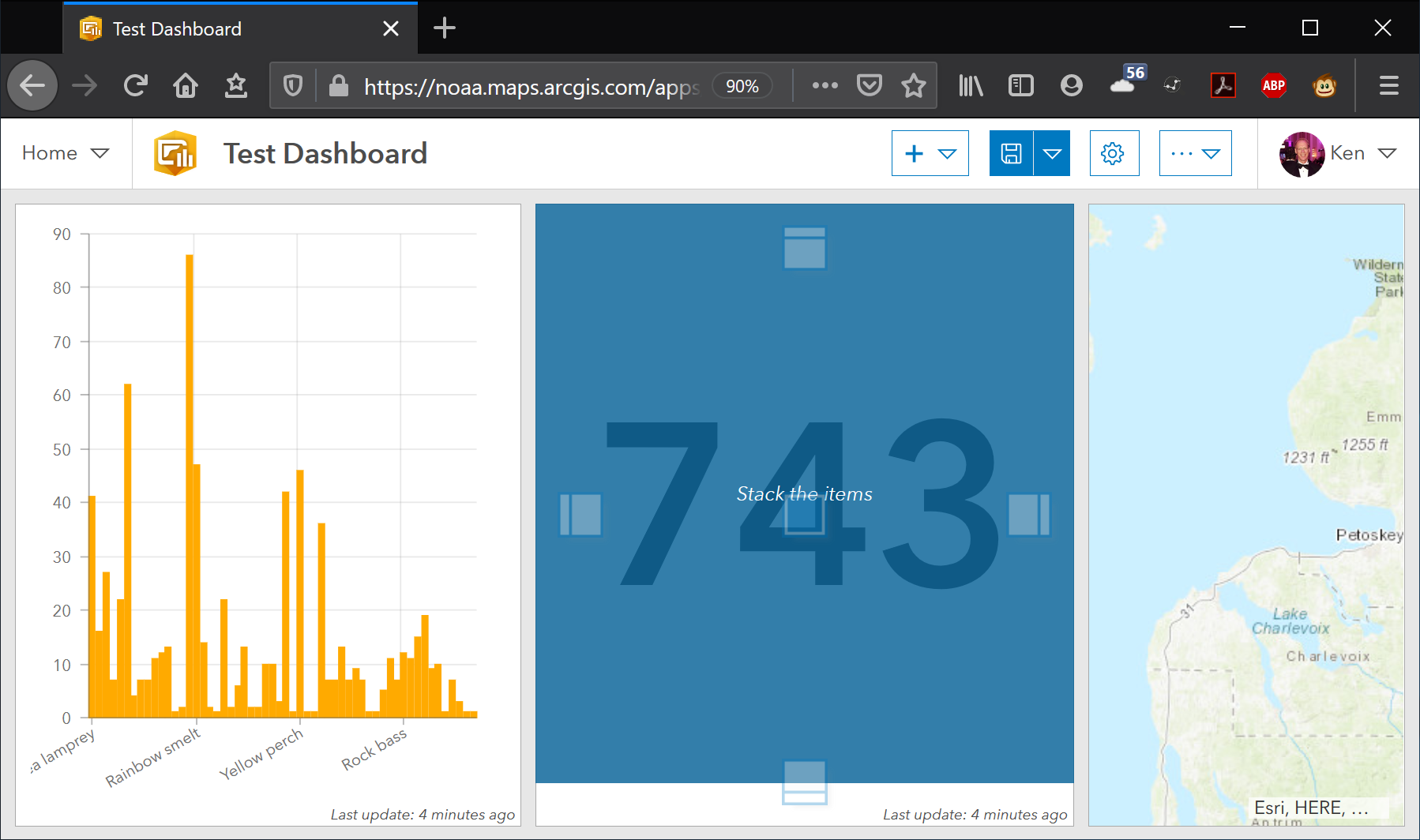Expand the Esri, HERE map attribution

(x=1311, y=808)
